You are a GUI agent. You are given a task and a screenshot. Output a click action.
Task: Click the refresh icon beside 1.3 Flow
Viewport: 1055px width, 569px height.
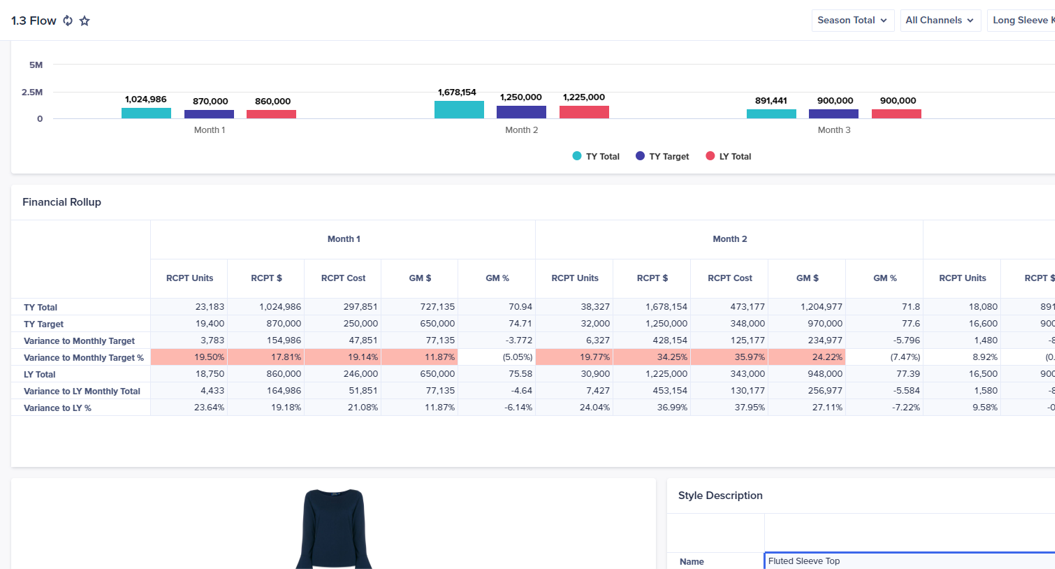click(68, 21)
